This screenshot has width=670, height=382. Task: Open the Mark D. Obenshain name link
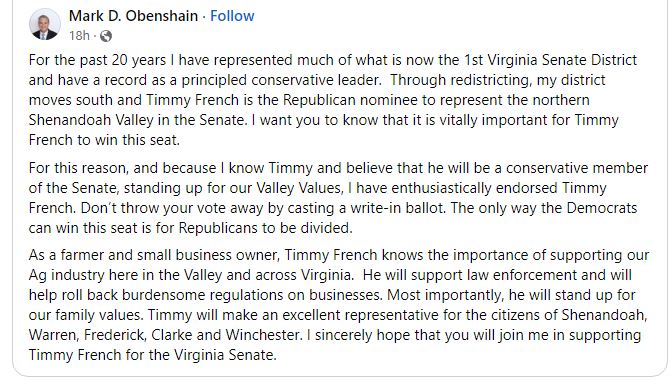[x=133, y=16]
